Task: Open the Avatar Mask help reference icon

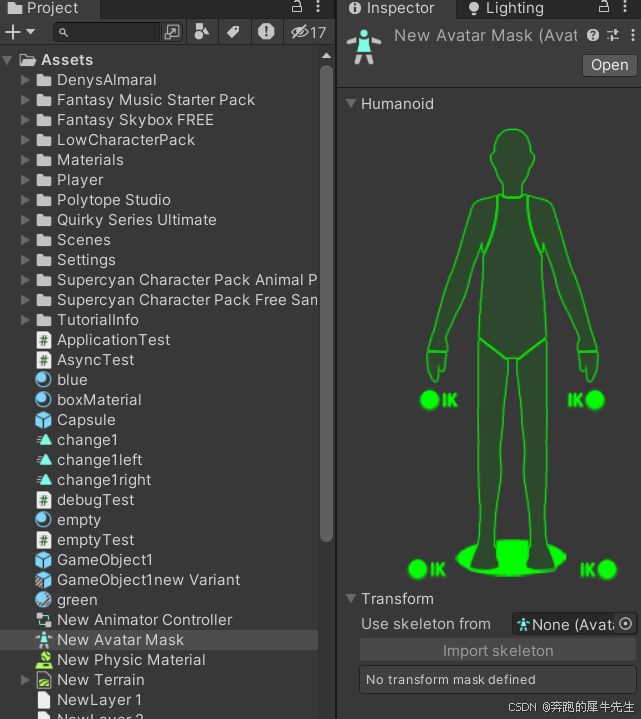Action: [593, 35]
